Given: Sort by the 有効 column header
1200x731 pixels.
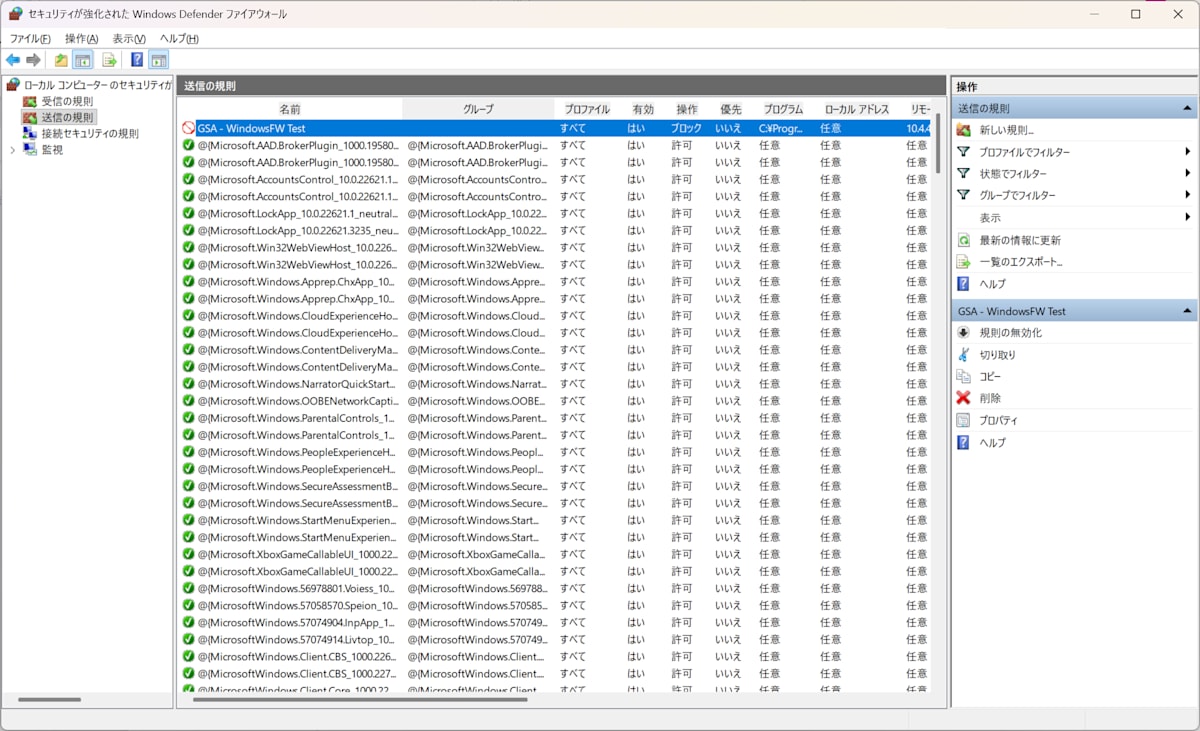Looking at the screenshot, I should [x=643, y=108].
